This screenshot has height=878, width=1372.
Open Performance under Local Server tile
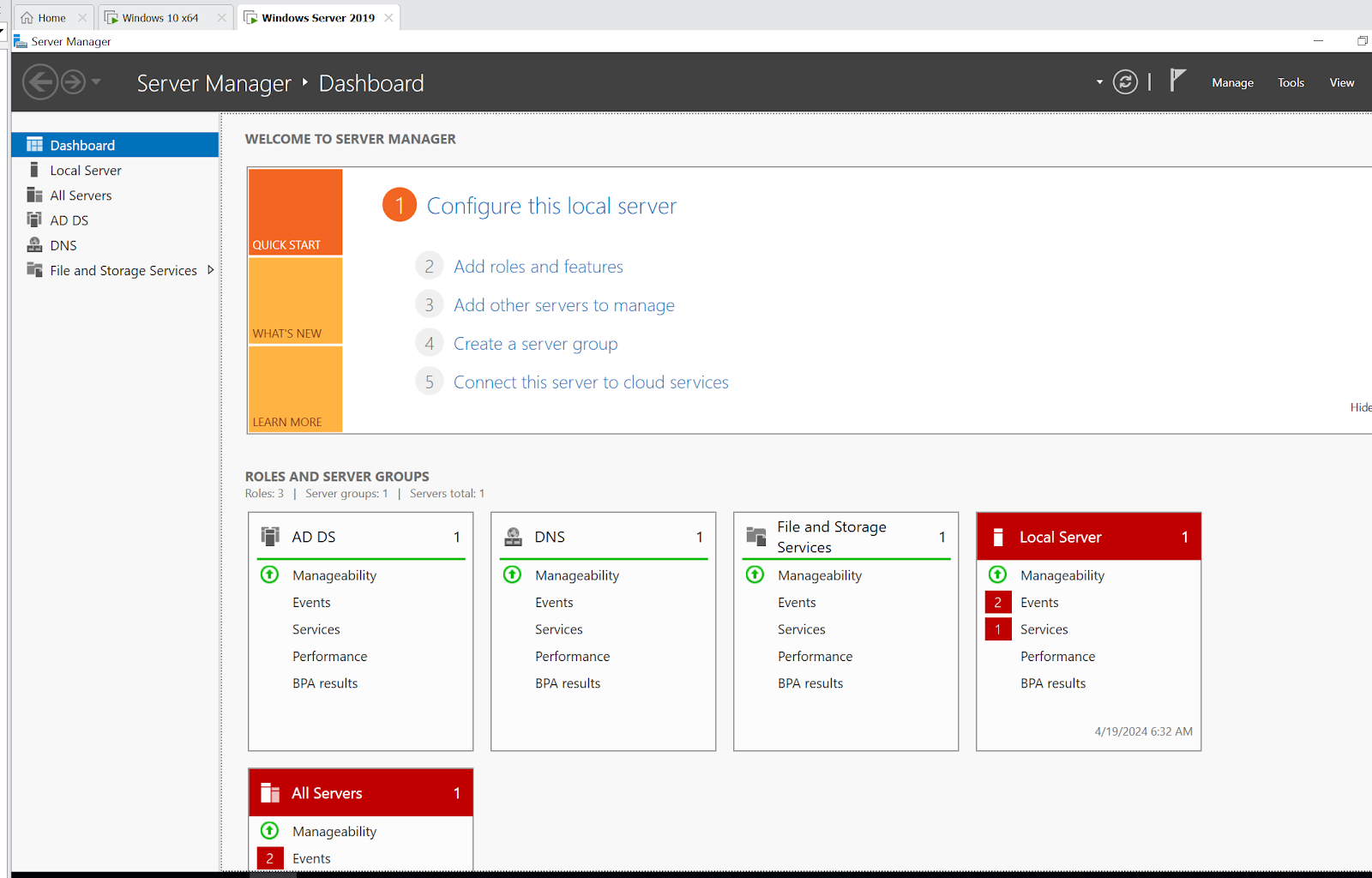pos(1057,656)
